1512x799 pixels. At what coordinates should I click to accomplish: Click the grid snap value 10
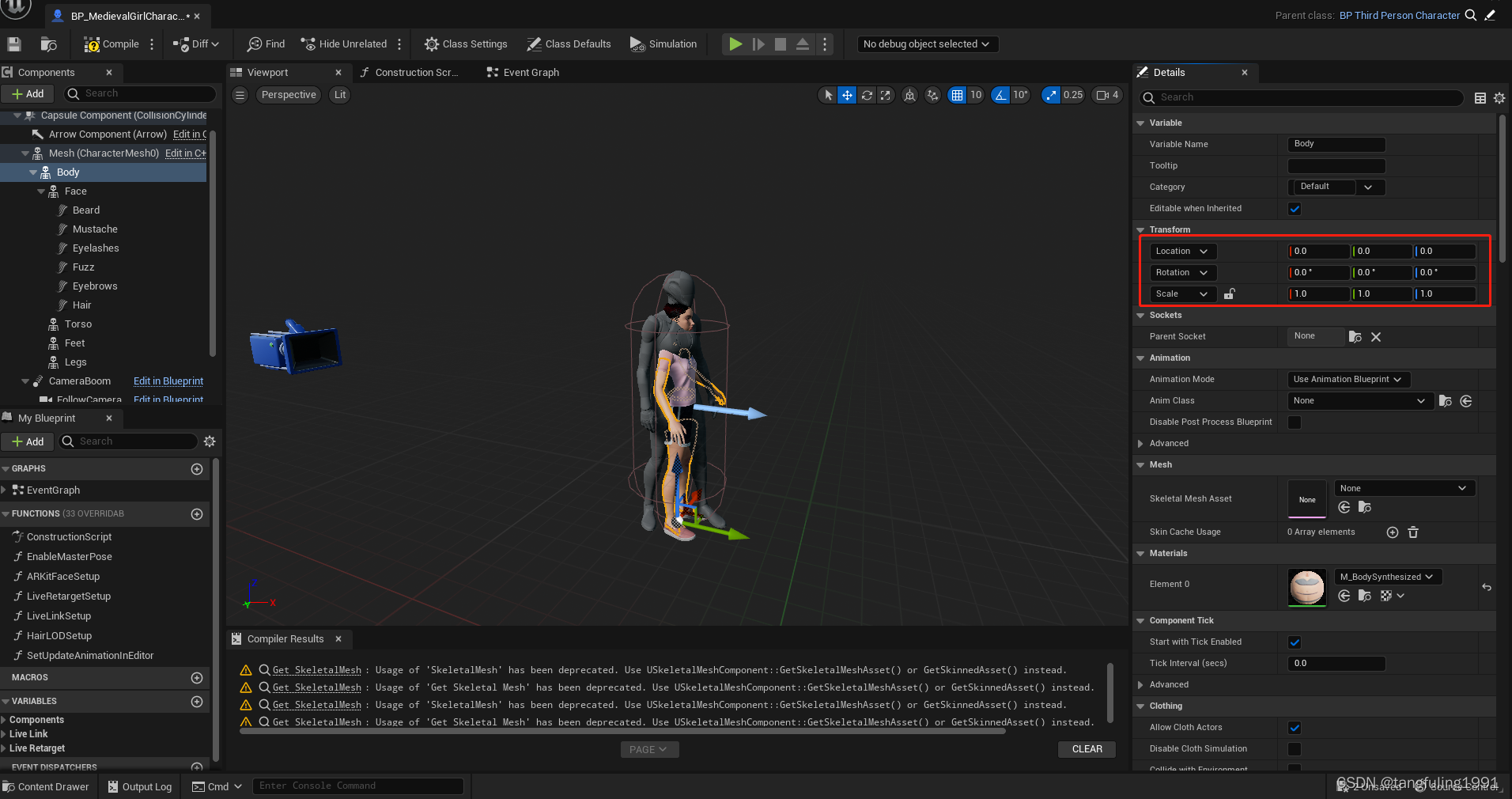pyautogui.click(x=976, y=95)
